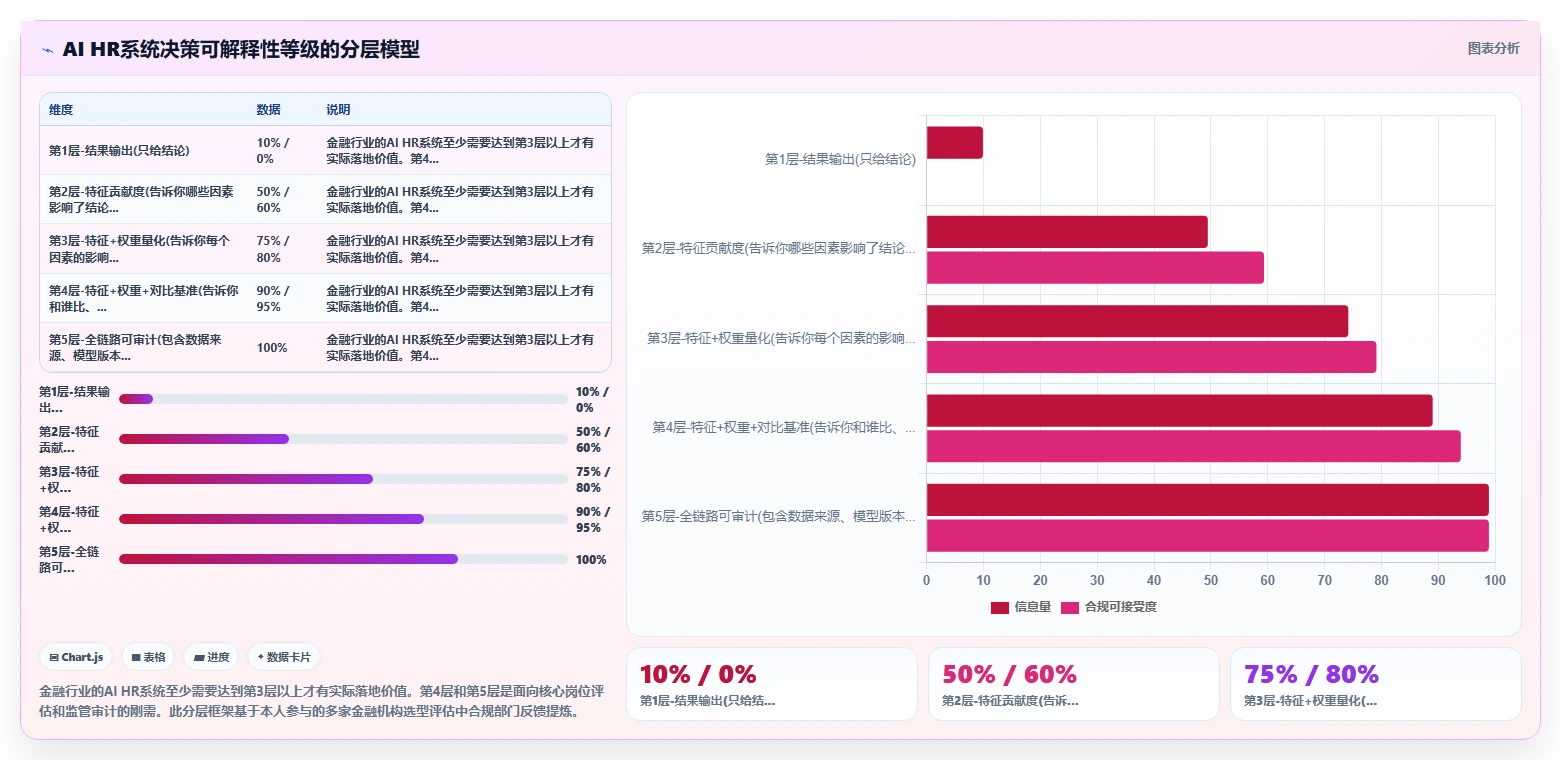Open the 50% / 60% data card
This screenshot has height=760, width=1561.
[x=1074, y=684]
